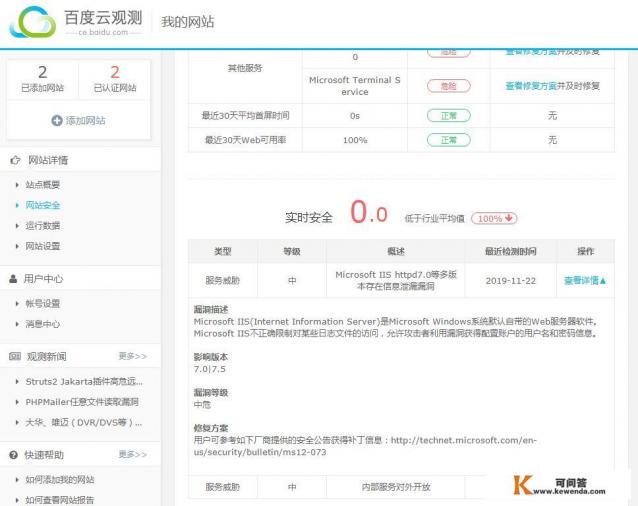Click the 100% below-average badge
Image resolution: width=638 pixels, height=506 pixels.
pyautogui.click(x=494, y=218)
